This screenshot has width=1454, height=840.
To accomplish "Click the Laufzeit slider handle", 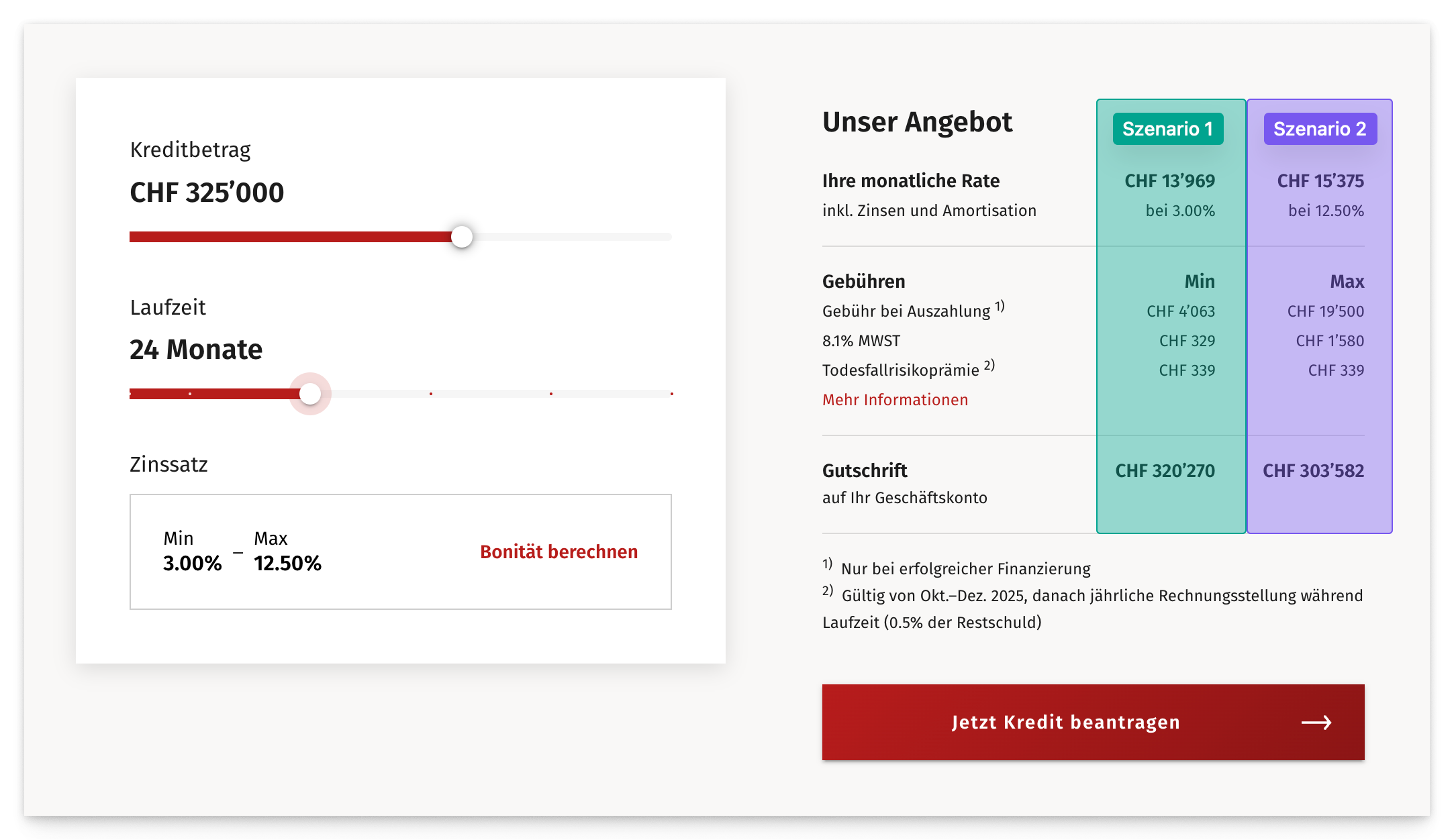I will tap(310, 394).
